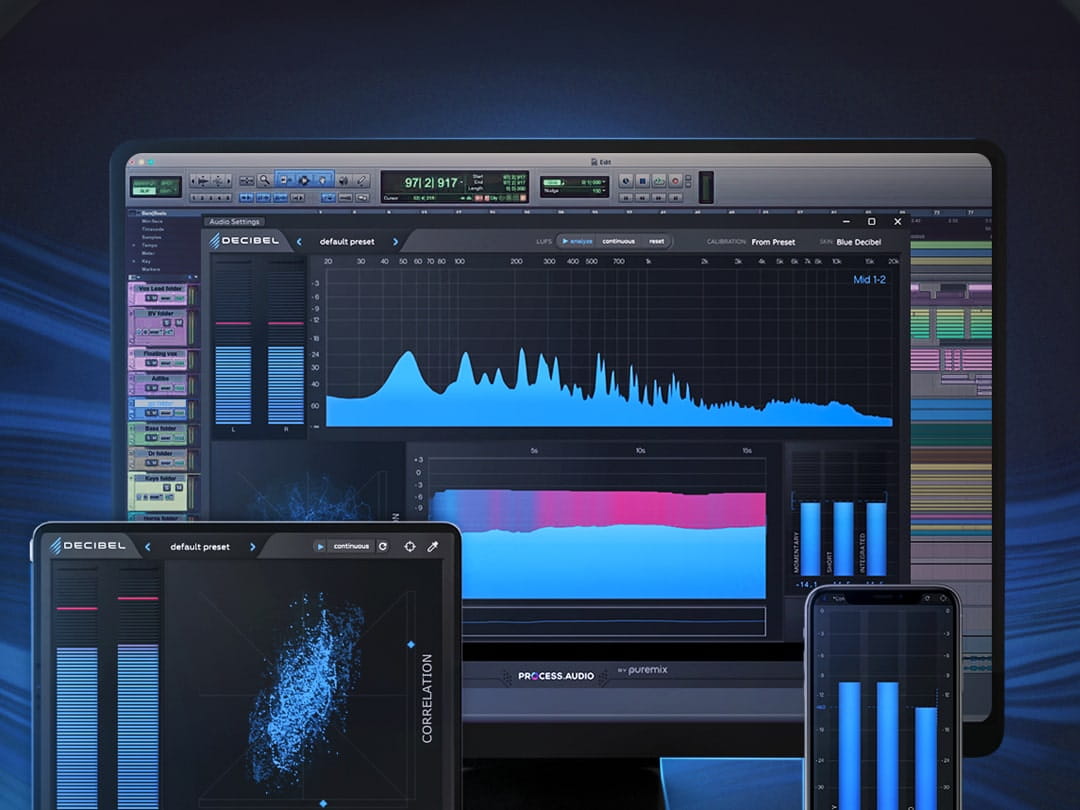Click the stop button in Pro Tools transport
This screenshot has height=810, width=1080.
tap(643, 181)
